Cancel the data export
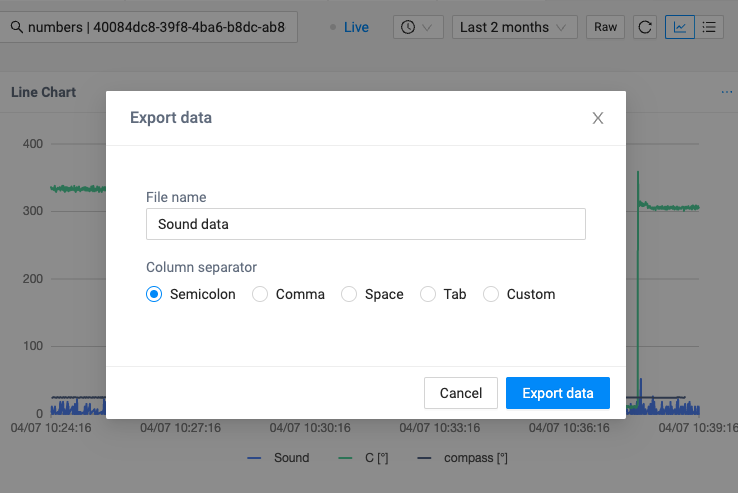 click(461, 393)
